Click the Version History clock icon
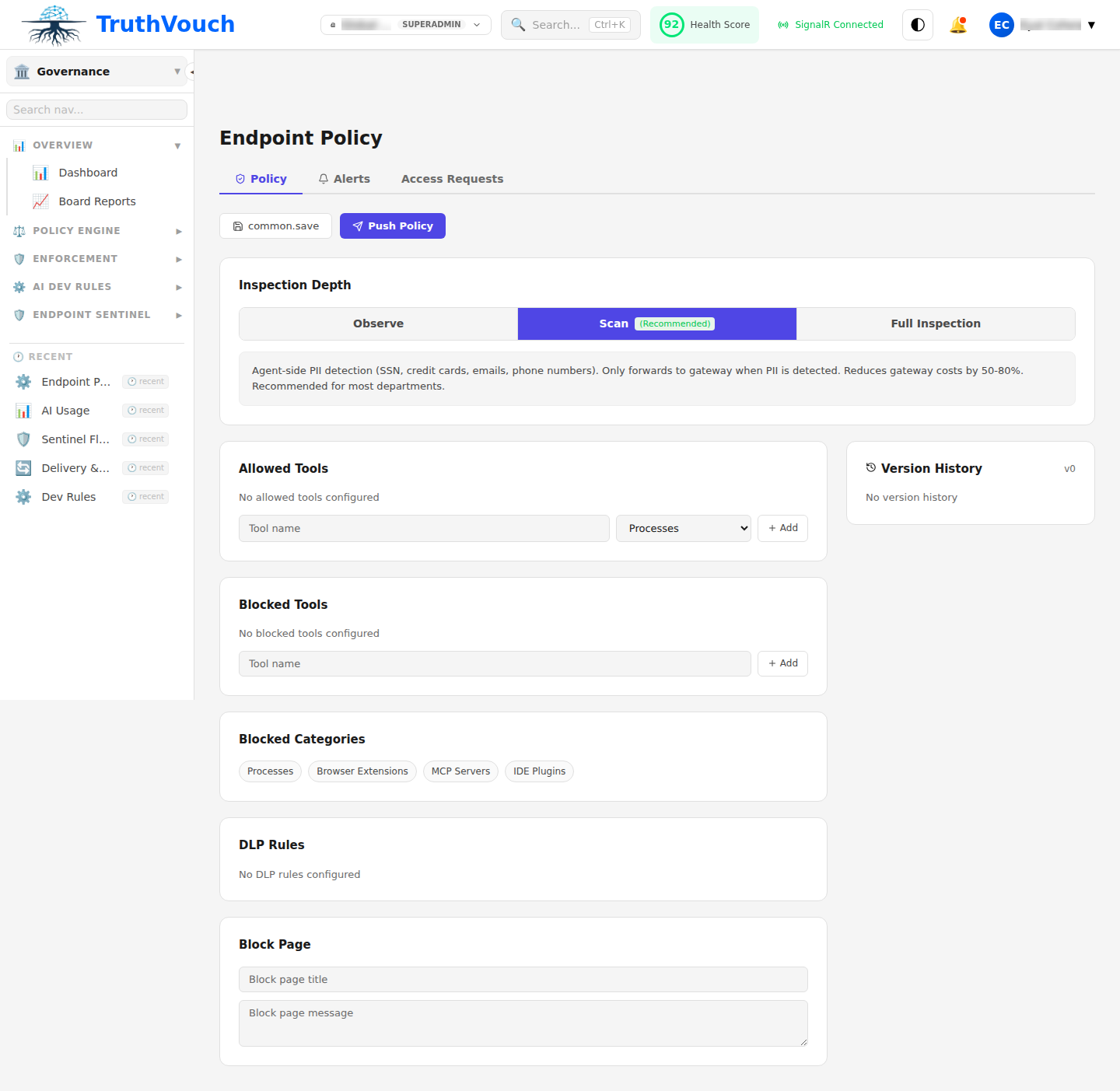 [870, 467]
